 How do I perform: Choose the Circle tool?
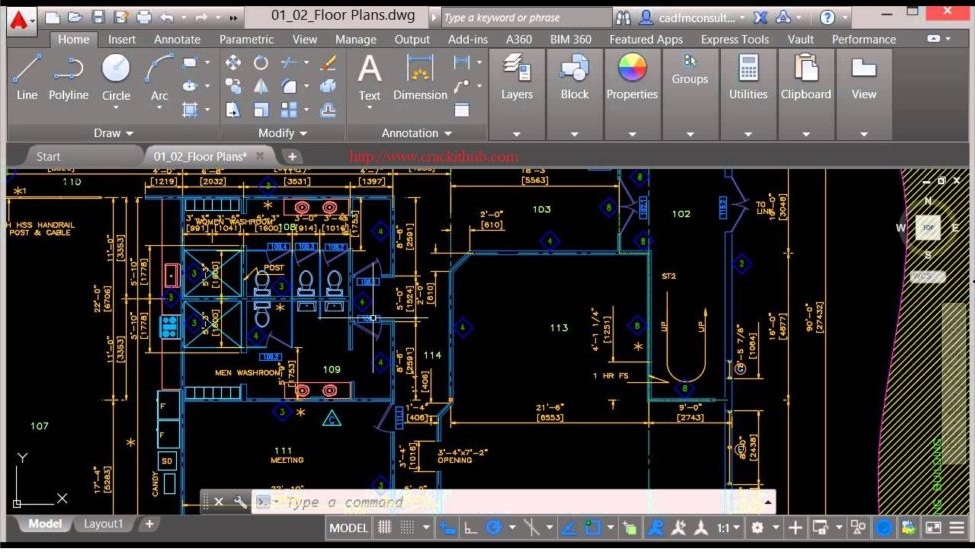click(x=116, y=77)
